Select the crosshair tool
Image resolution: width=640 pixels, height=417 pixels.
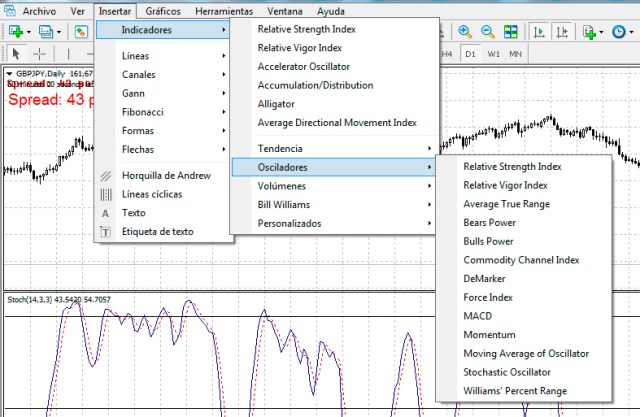(40, 54)
